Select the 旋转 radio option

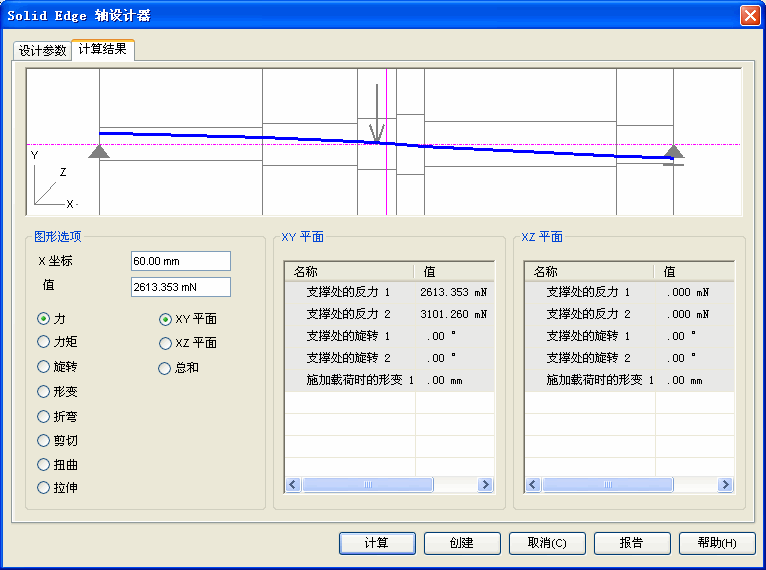click(x=44, y=367)
